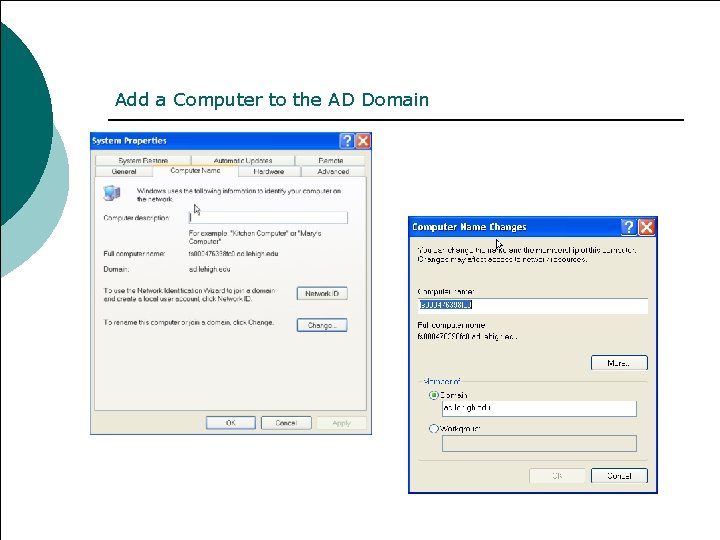Select the Workgroup radio button

[x=433, y=429]
